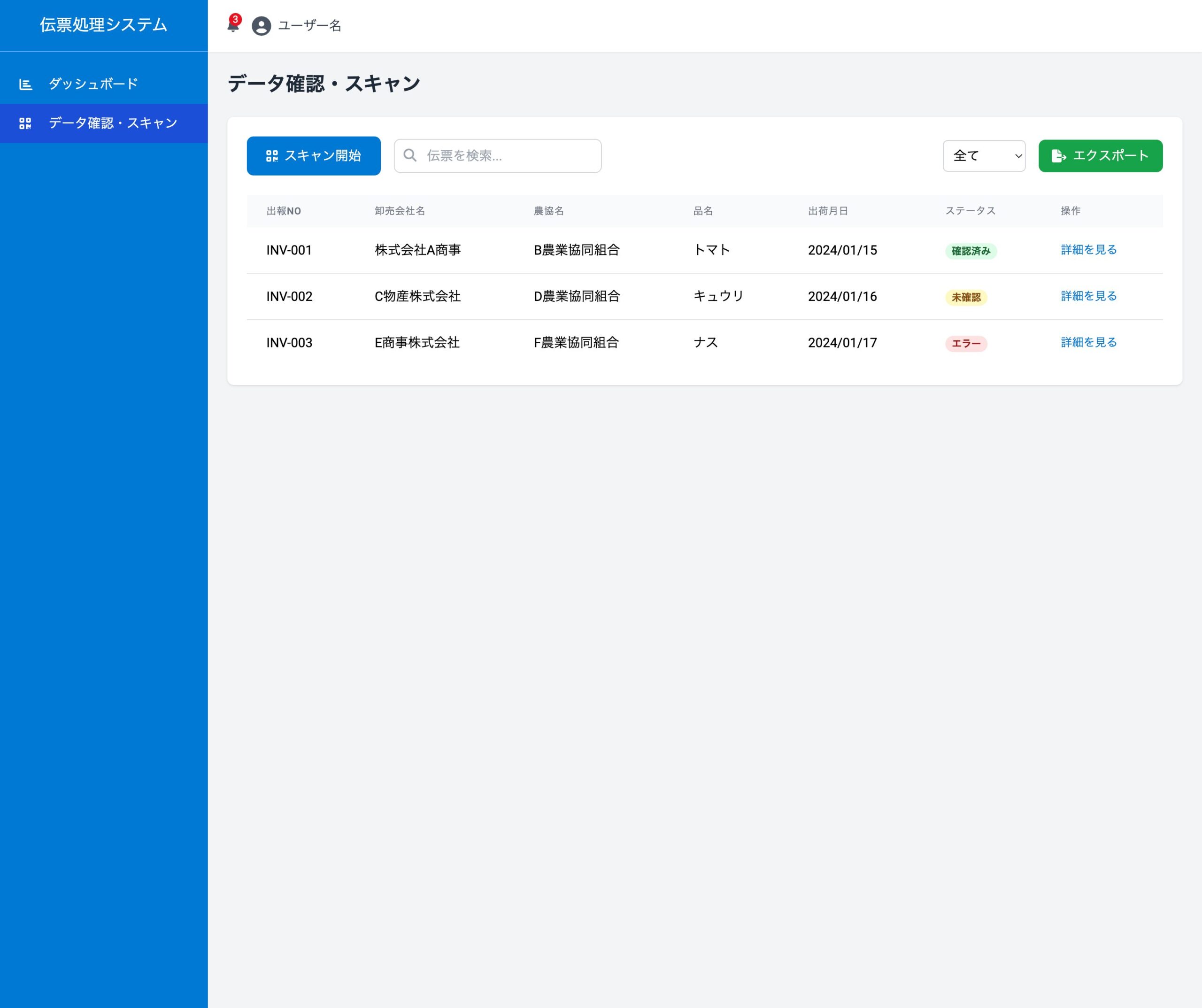Click the 出報NO column header
This screenshot has height=1008, width=1202.
tap(284, 211)
